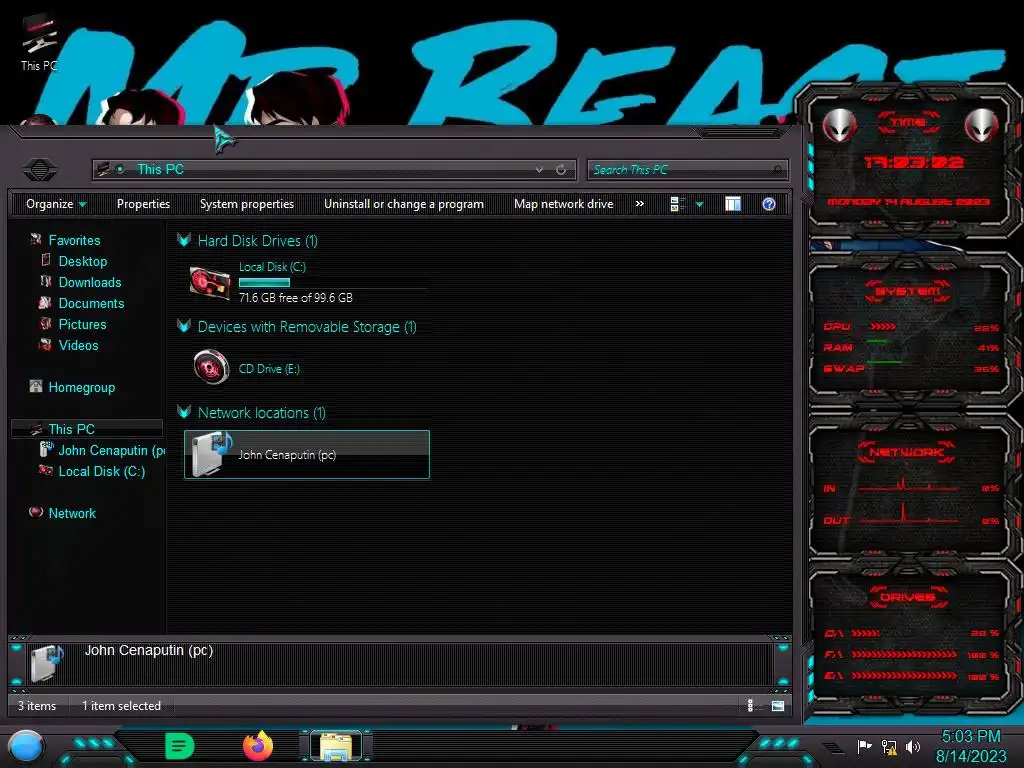Select Network in navigation pane

tap(72, 513)
